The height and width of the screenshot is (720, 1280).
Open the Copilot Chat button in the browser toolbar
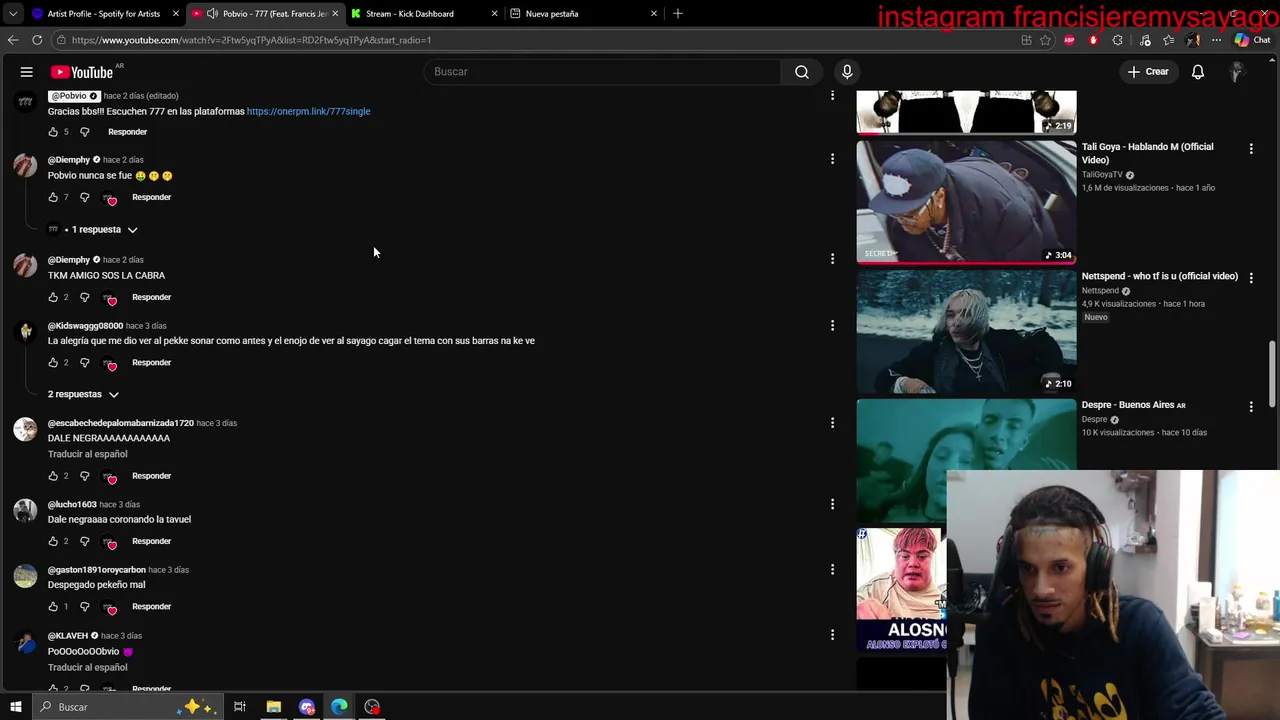tap(1252, 40)
